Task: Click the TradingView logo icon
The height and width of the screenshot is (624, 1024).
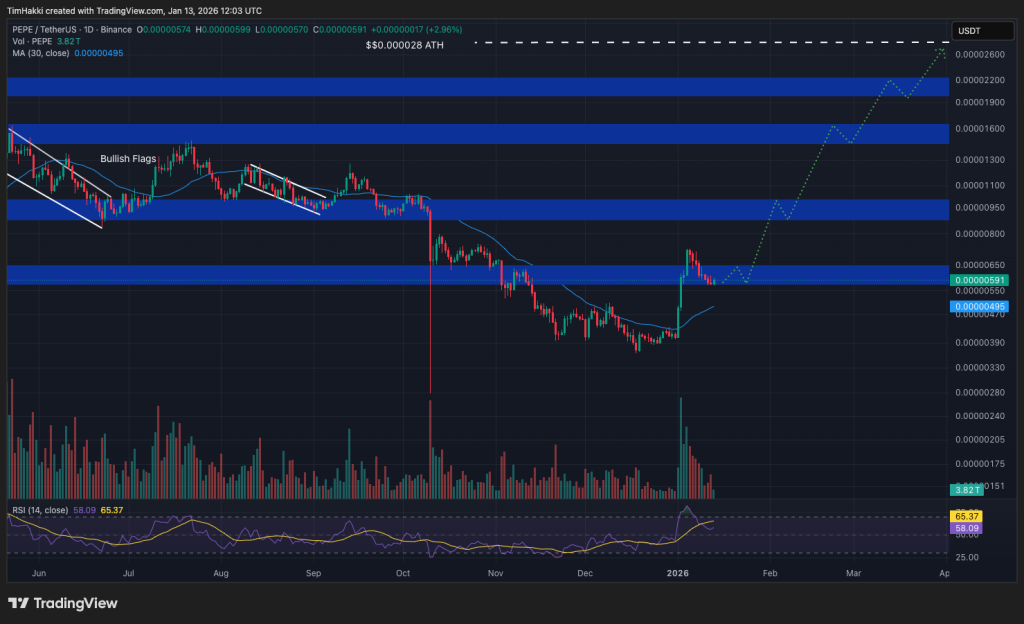Action: point(20,603)
